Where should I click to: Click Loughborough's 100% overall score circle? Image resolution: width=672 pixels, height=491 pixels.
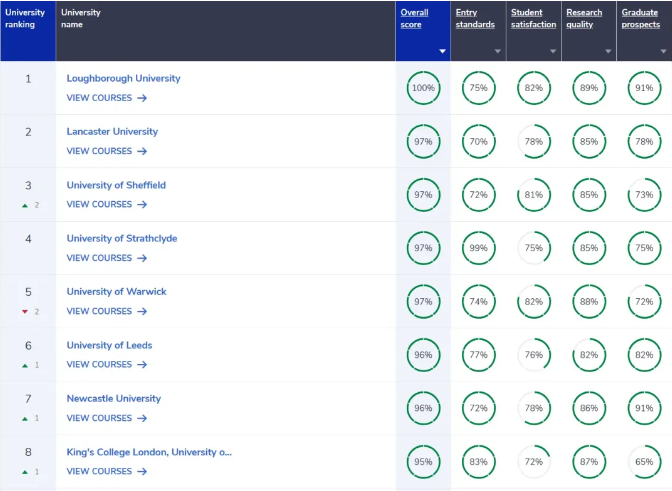[x=423, y=88]
